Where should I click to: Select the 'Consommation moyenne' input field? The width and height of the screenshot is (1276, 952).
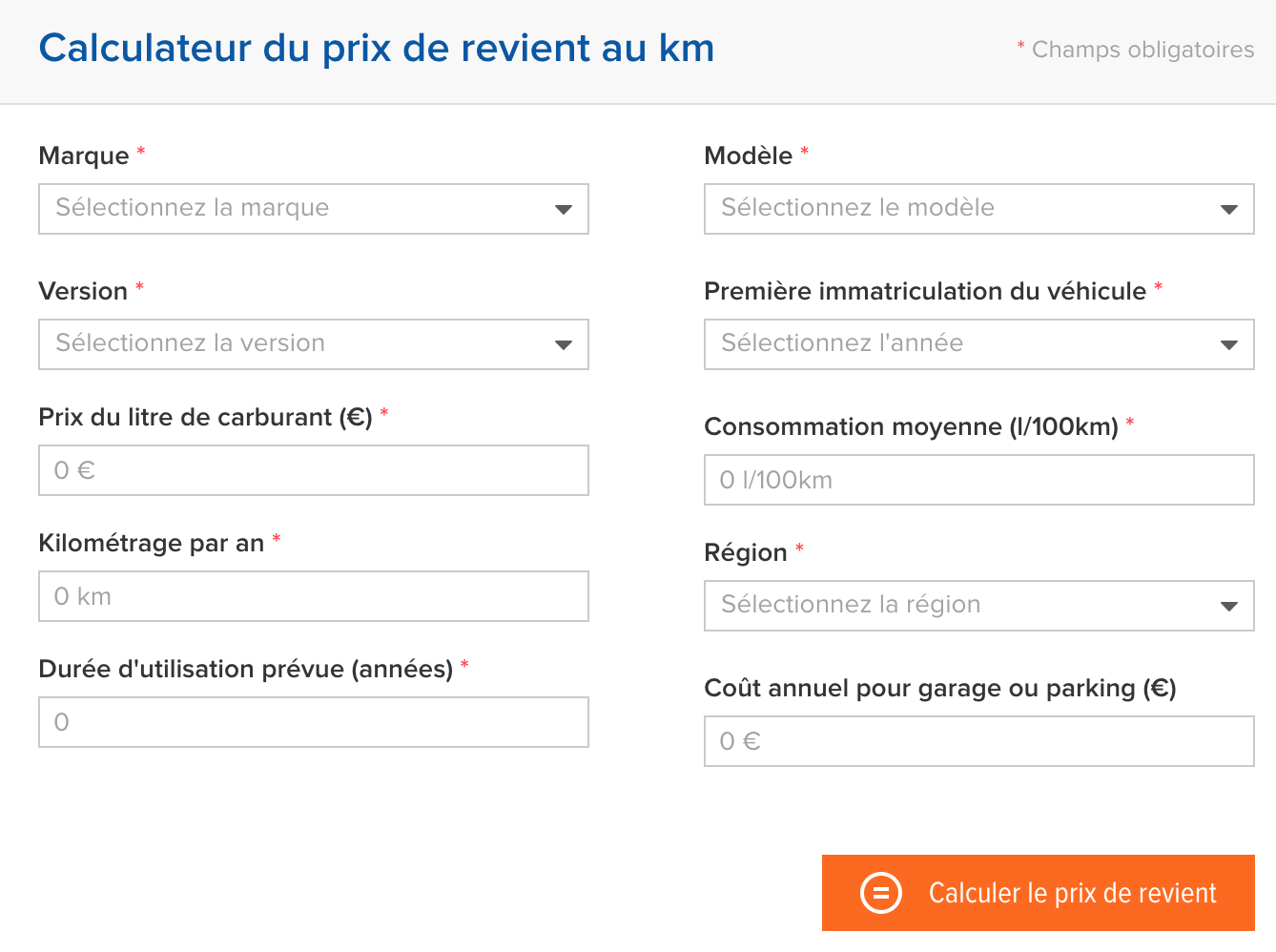[978, 480]
